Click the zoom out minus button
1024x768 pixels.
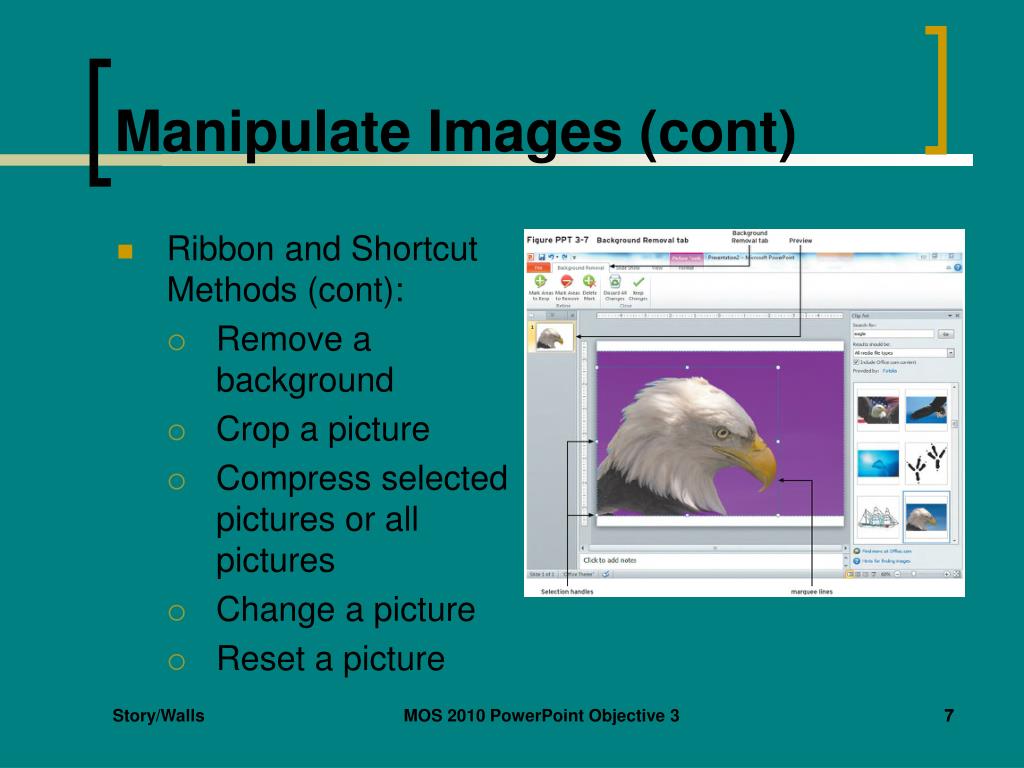[897, 574]
